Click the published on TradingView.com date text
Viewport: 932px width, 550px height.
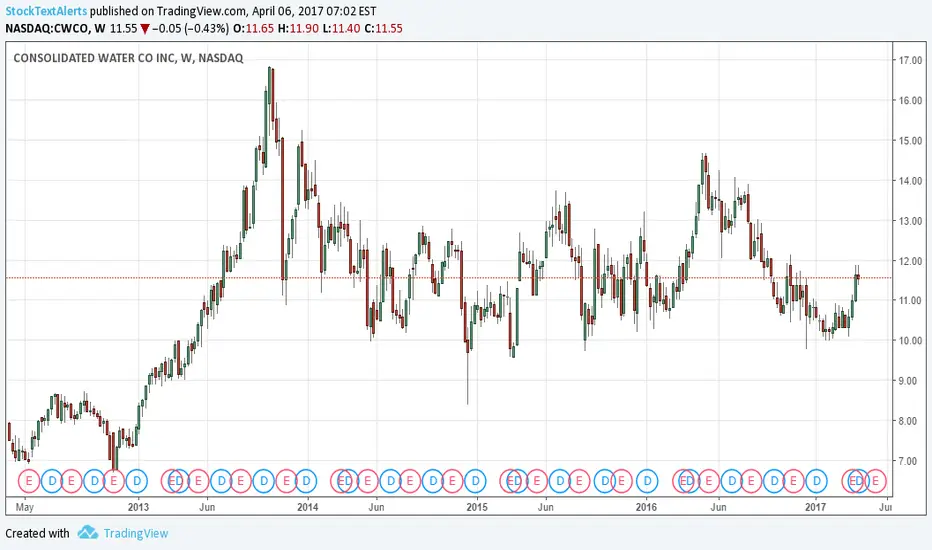pos(233,11)
